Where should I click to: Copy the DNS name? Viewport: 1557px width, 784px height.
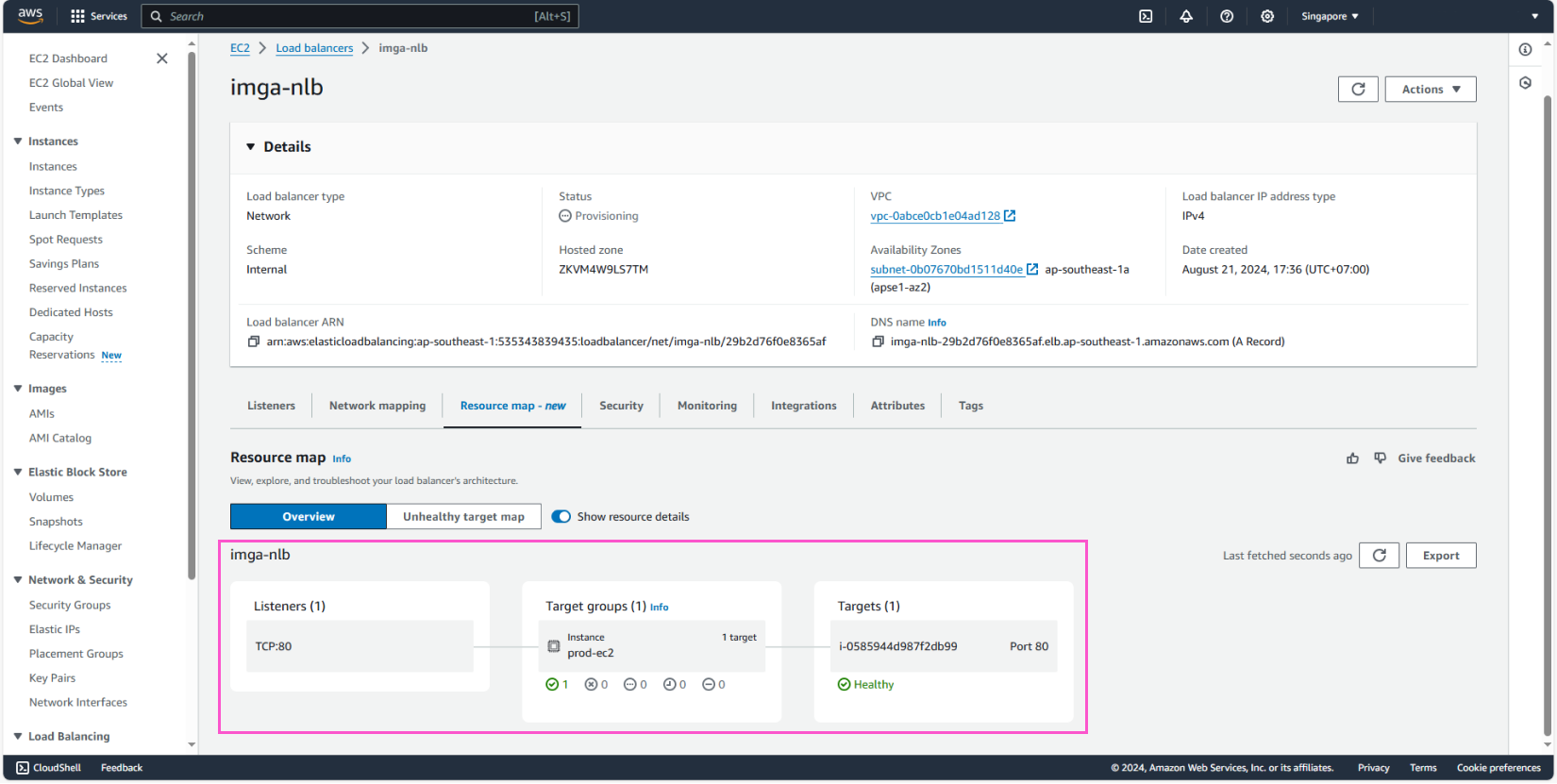(x=878, y=342)
